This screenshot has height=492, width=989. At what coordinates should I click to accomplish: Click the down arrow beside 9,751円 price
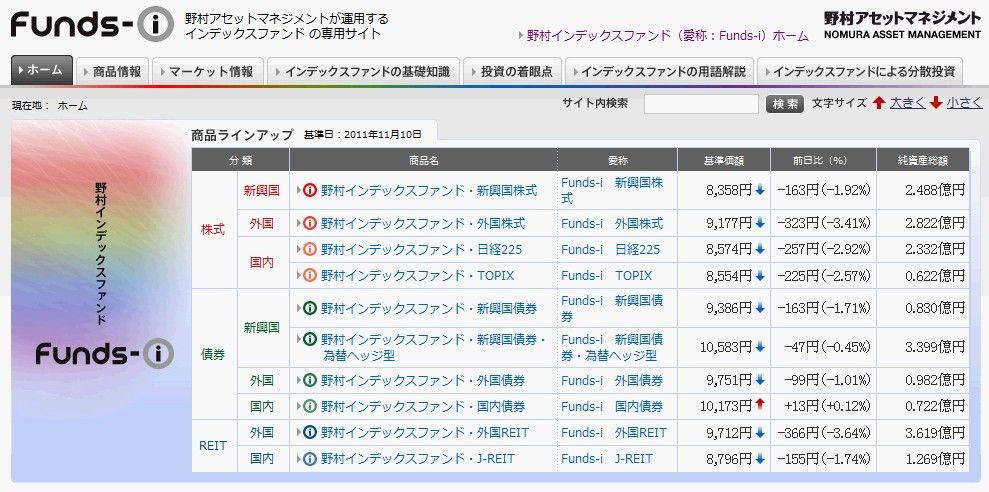[x=760, y=380]
